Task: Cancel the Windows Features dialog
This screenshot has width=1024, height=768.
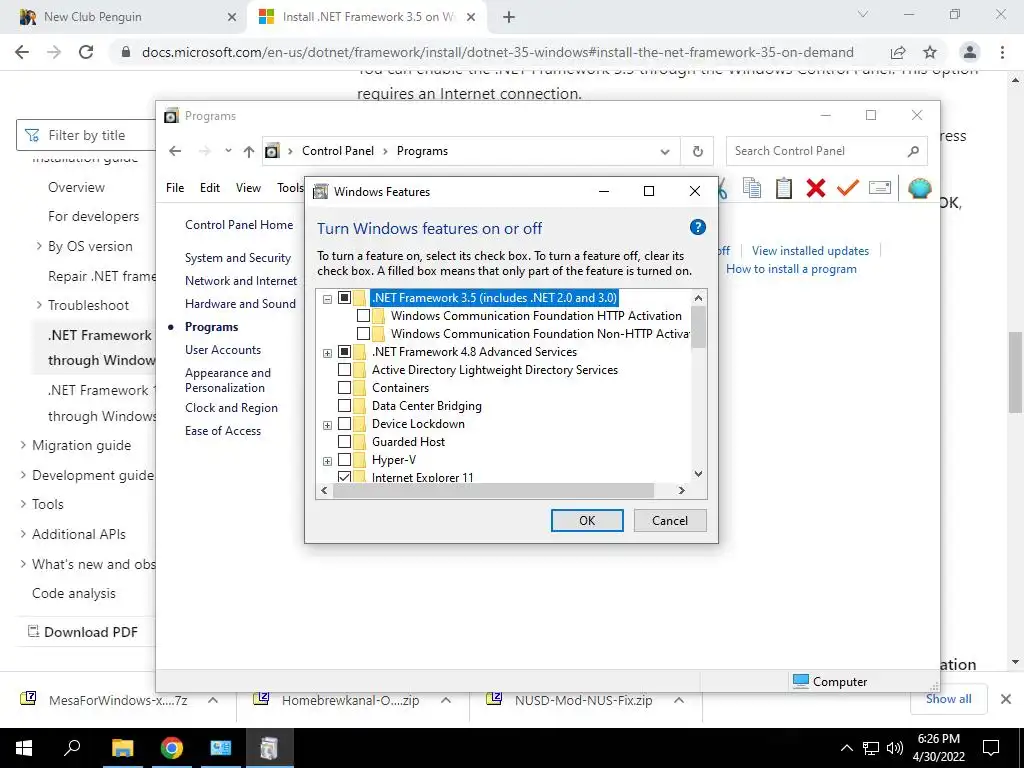Action: 670,520
